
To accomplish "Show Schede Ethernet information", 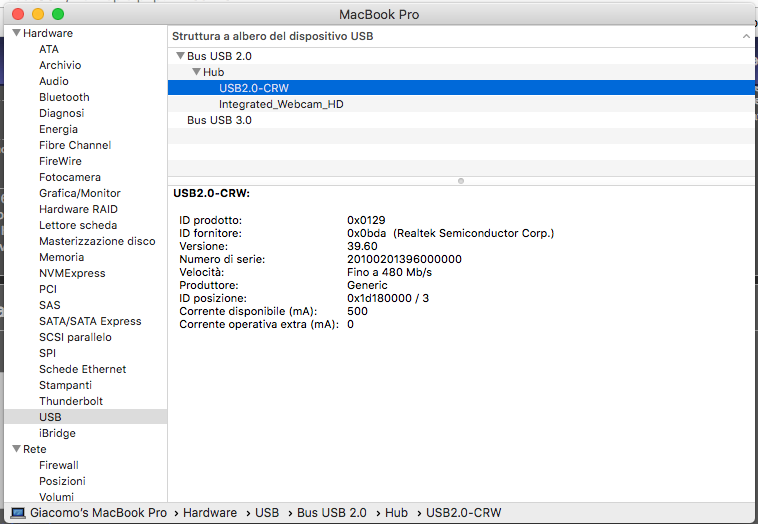I will point(82,369).
